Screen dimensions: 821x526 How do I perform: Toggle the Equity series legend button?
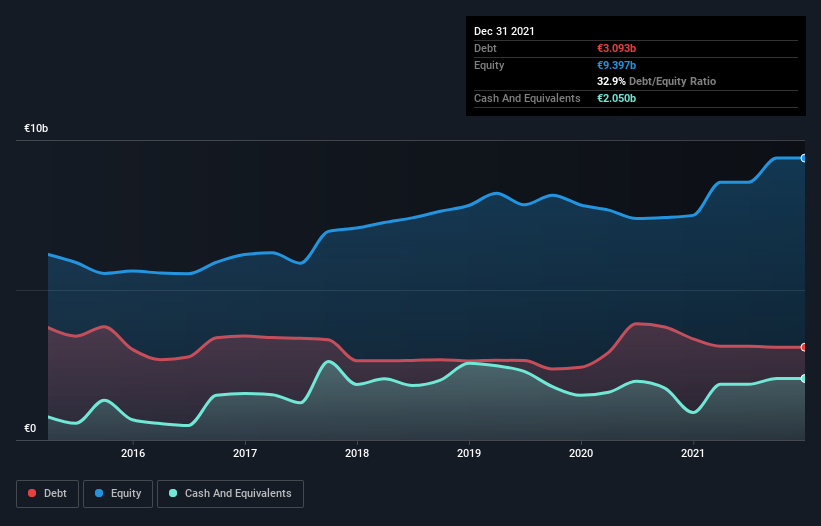point(118,494)
